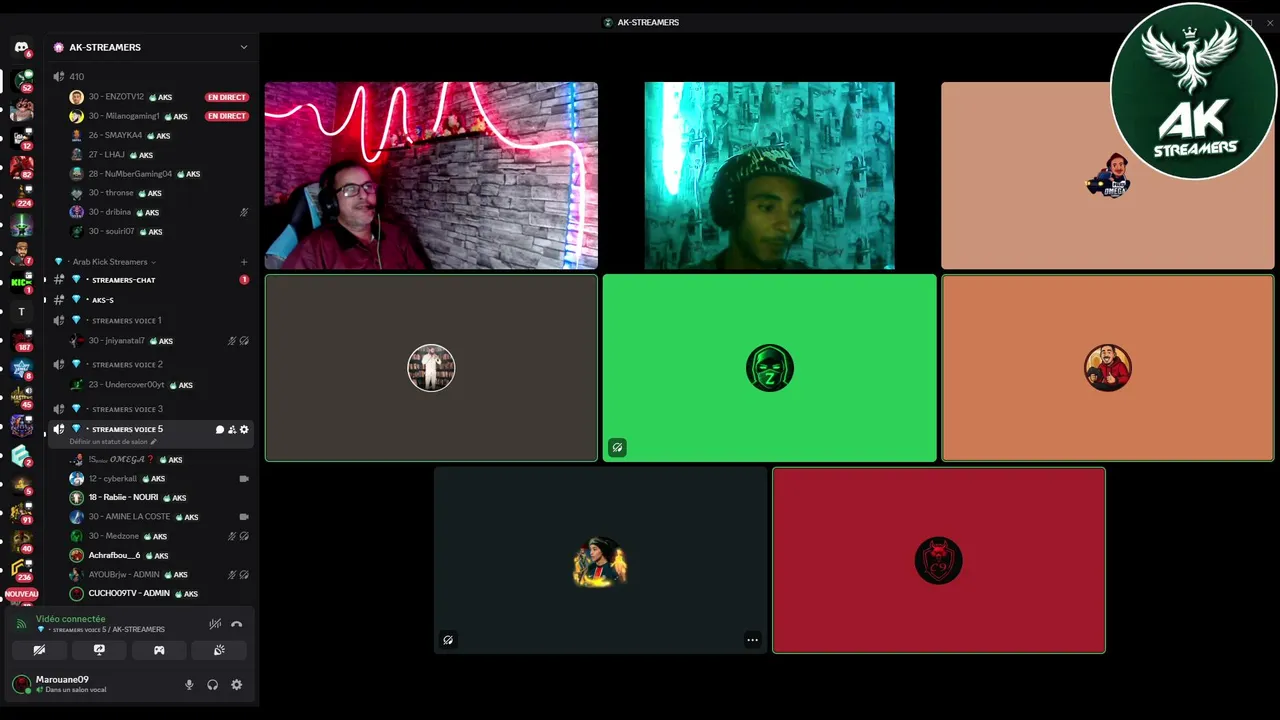
Task: Open Marouane09 user profile panel
Action: [70, 685]
